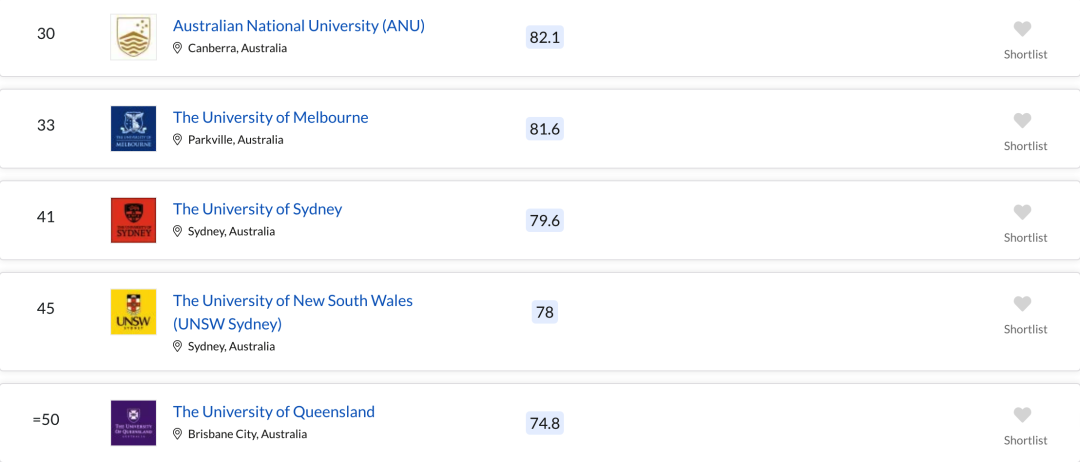Open The University of Sydney link
Viewport: 1080px width, 462px height.
(258, 209)
